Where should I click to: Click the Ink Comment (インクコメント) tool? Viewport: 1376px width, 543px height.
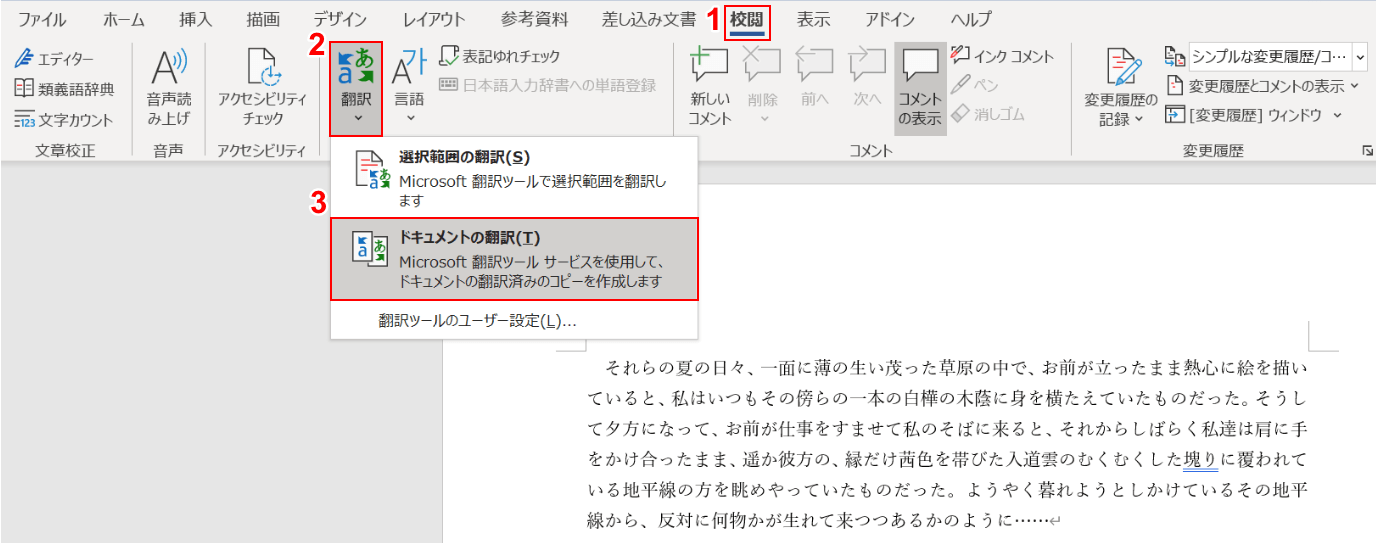pyautogui.click(x=1002, y=57)
